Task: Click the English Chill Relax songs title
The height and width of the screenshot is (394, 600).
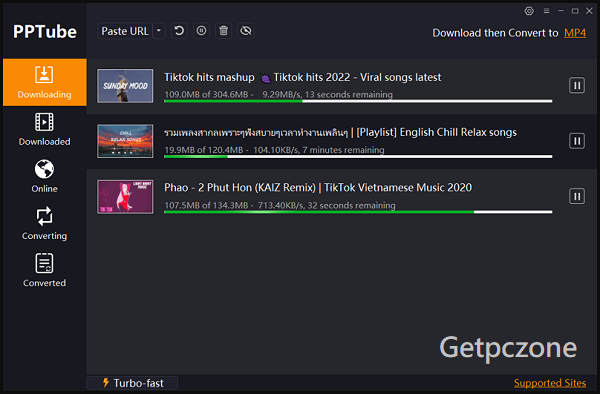Action: point(340,132)
